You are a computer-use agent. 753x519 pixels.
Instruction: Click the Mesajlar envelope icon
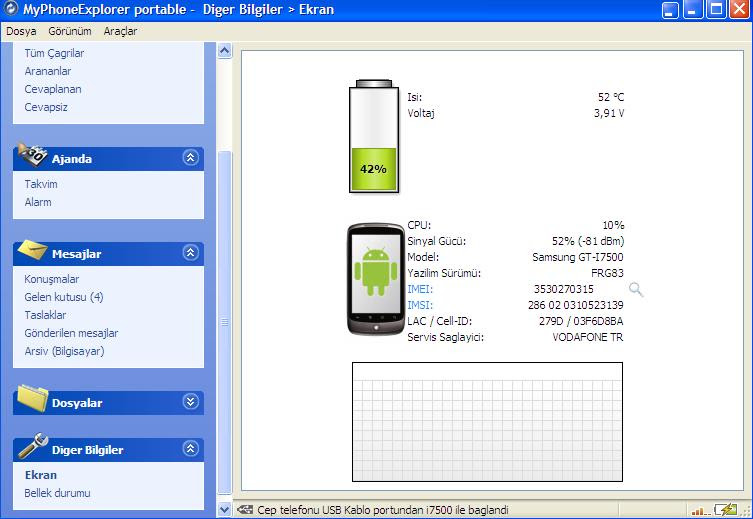32,249
